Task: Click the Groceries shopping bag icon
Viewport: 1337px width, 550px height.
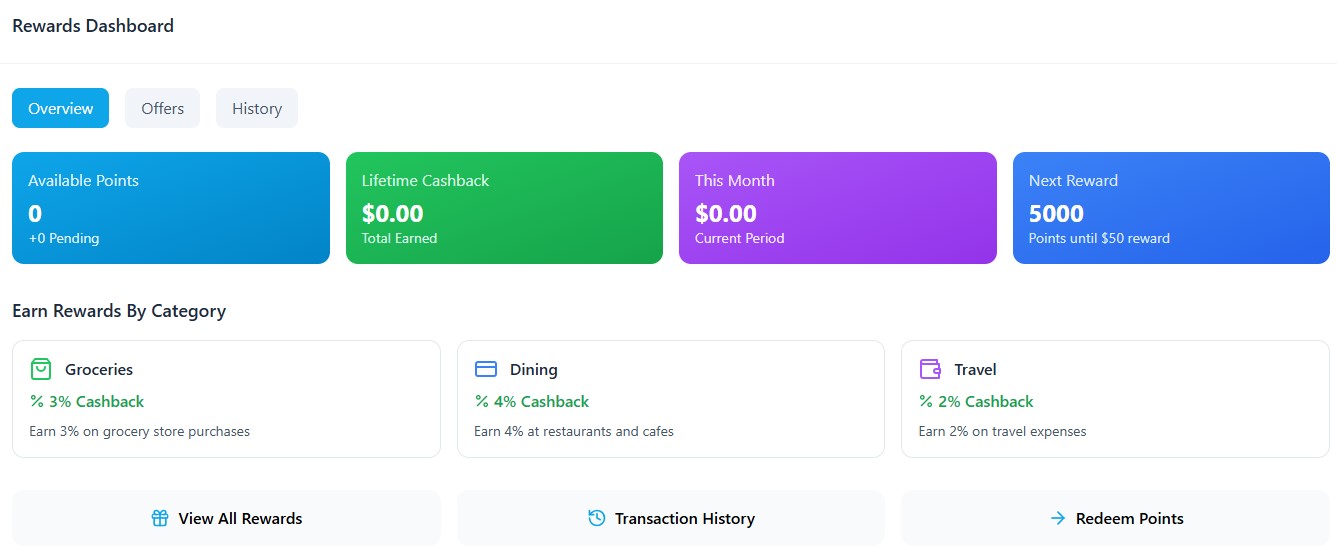Action: (41, 369)
